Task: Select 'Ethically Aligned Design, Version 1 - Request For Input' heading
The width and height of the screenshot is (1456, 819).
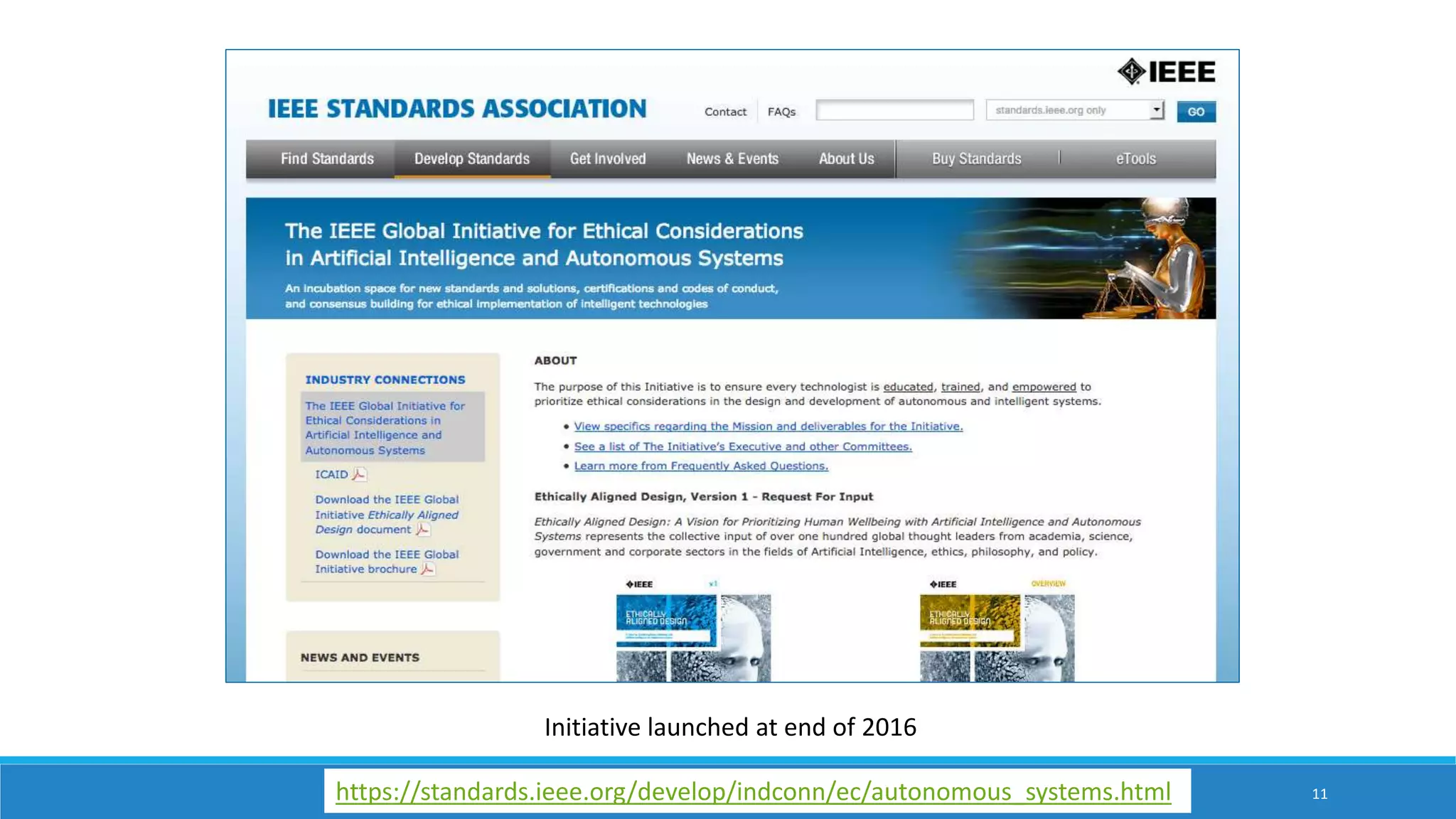Action: (703, 497)
